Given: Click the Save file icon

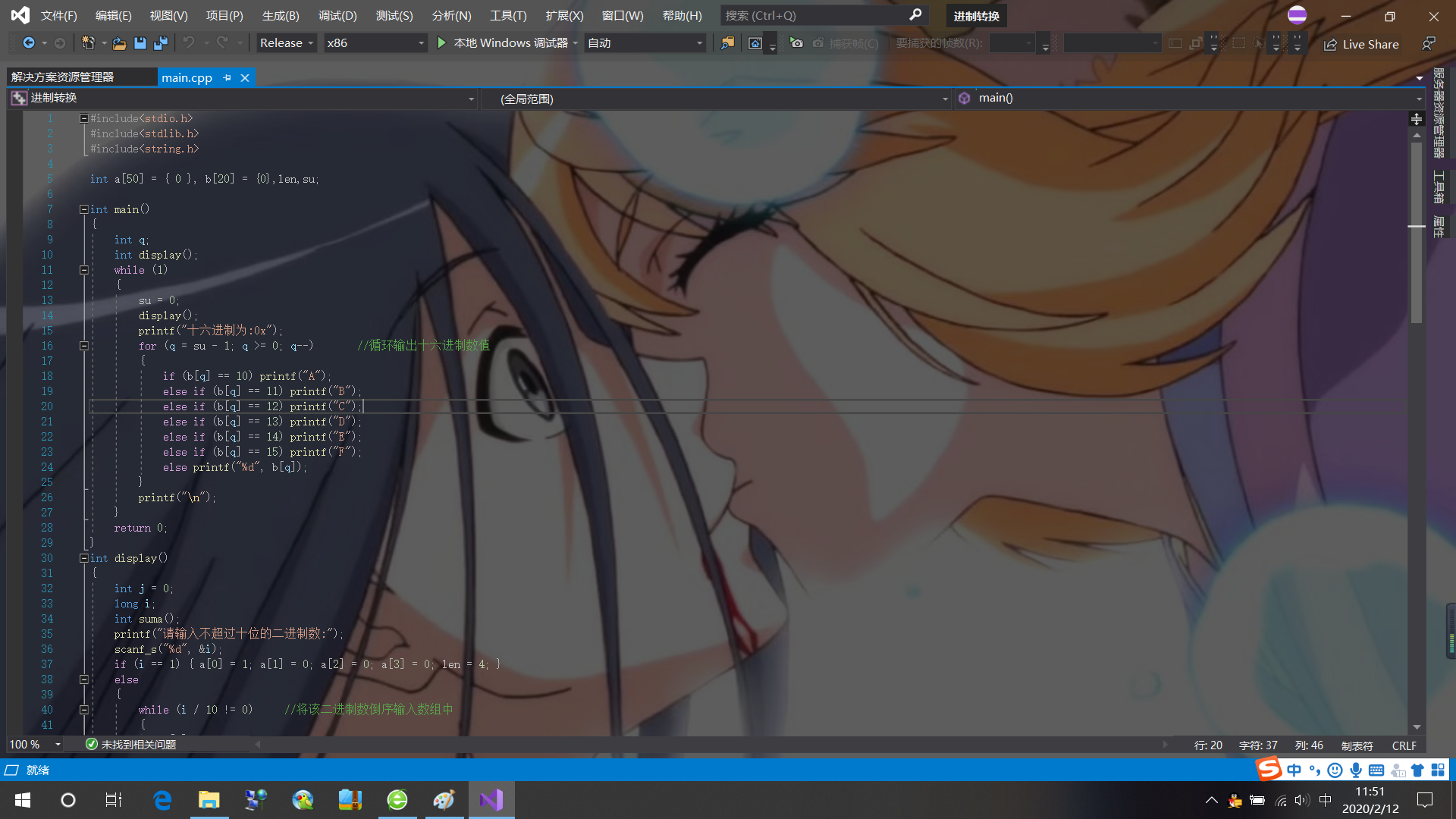Looking at the screenshot, I should (x=140, y=43).
